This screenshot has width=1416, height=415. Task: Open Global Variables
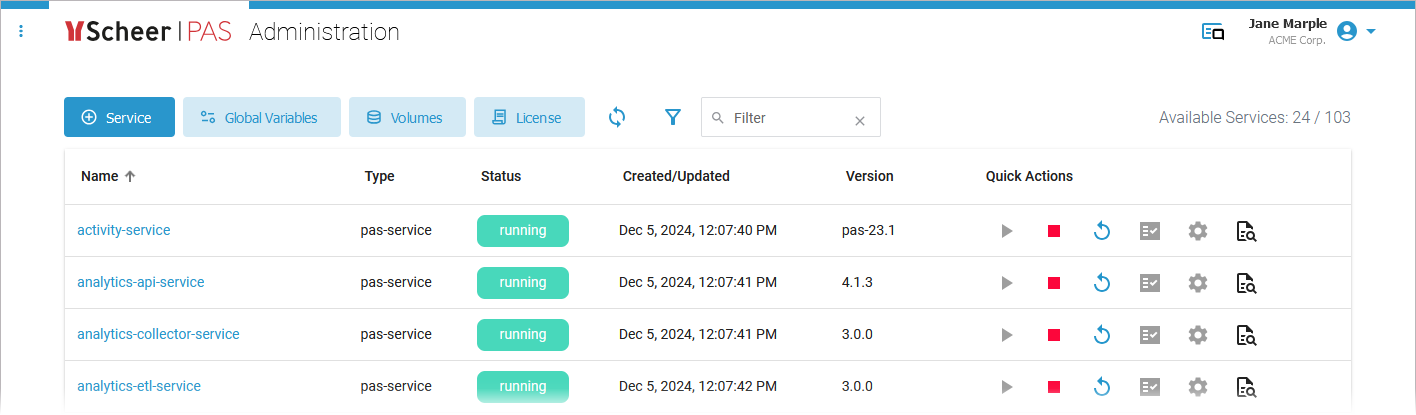point(261,117)
